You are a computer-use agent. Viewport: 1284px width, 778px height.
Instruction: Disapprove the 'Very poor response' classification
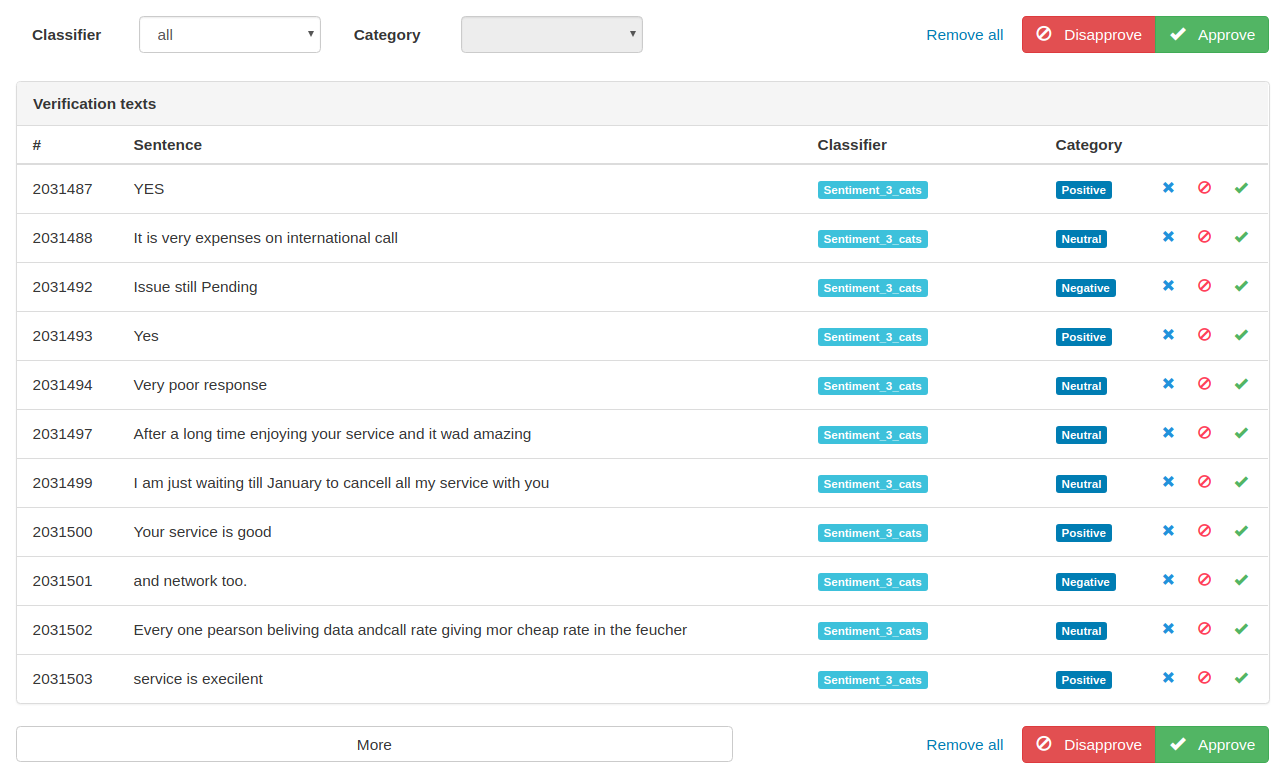1204,384
